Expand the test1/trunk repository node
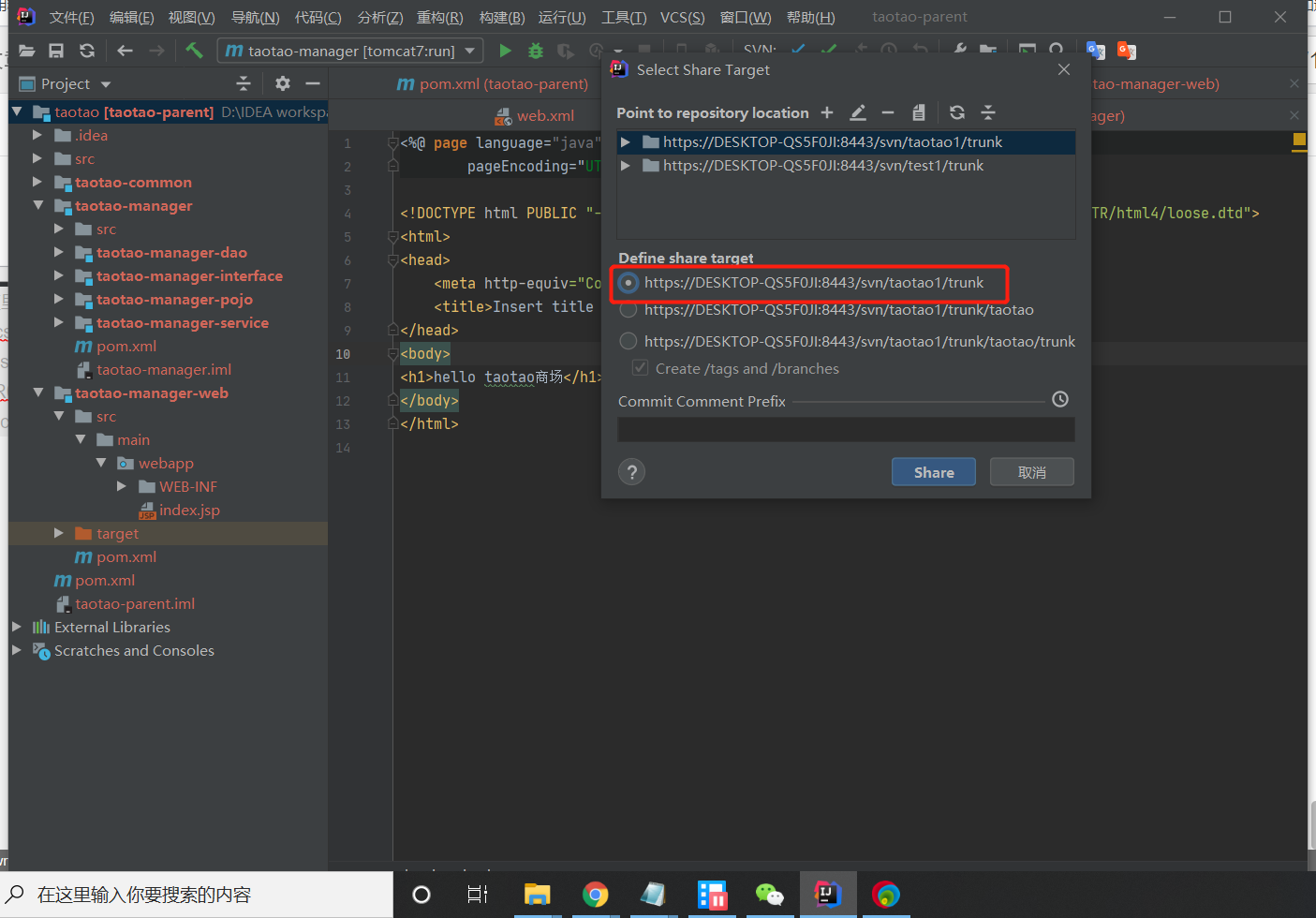The width and height of the screenshot is (1316, 918). (x=626, y=166)
